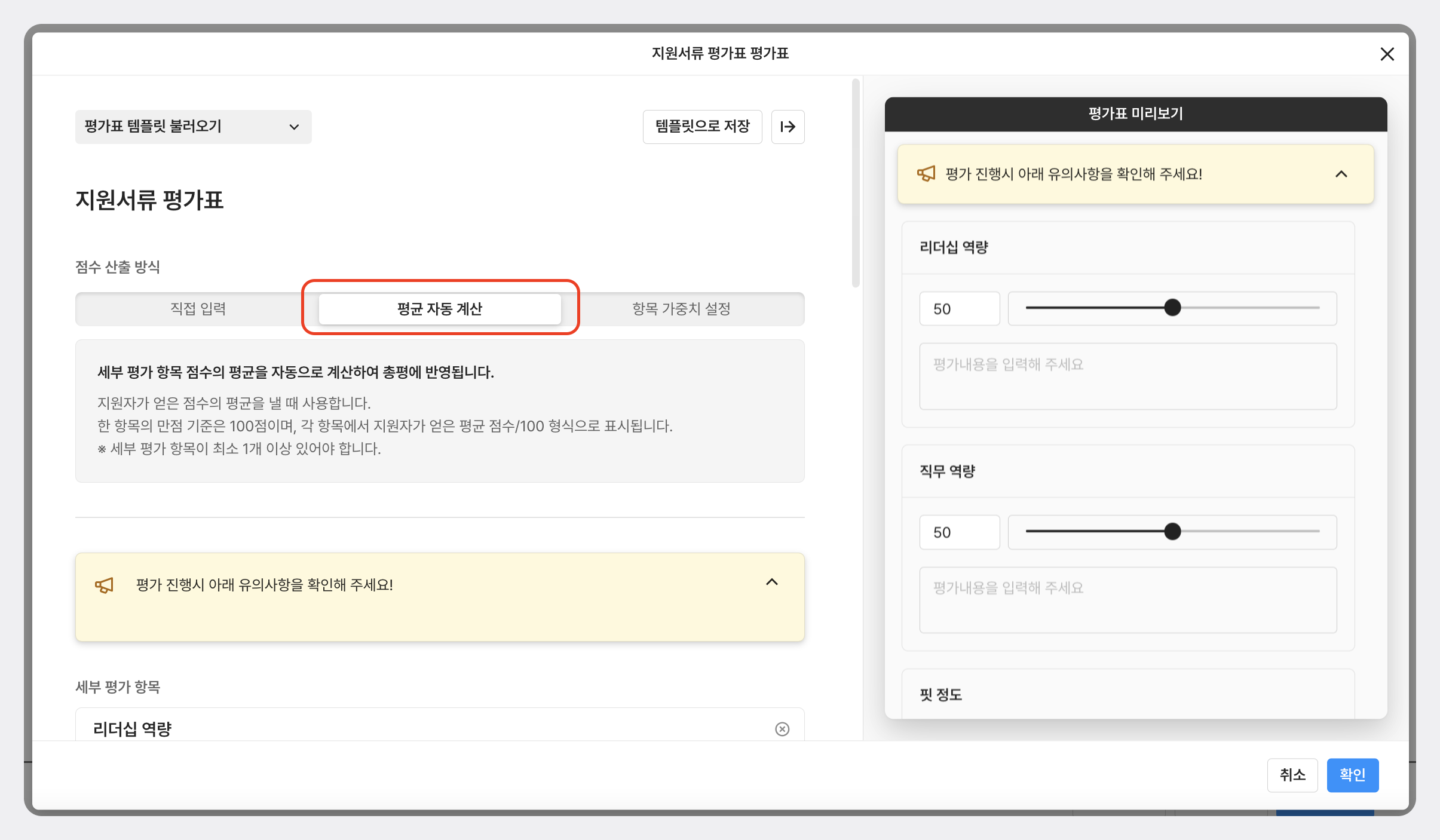Image resolution: width=1440 pixels, height=840 pixels.
Task: Click the 리더십 역량 score field showing 50
Action: point(959,309)
